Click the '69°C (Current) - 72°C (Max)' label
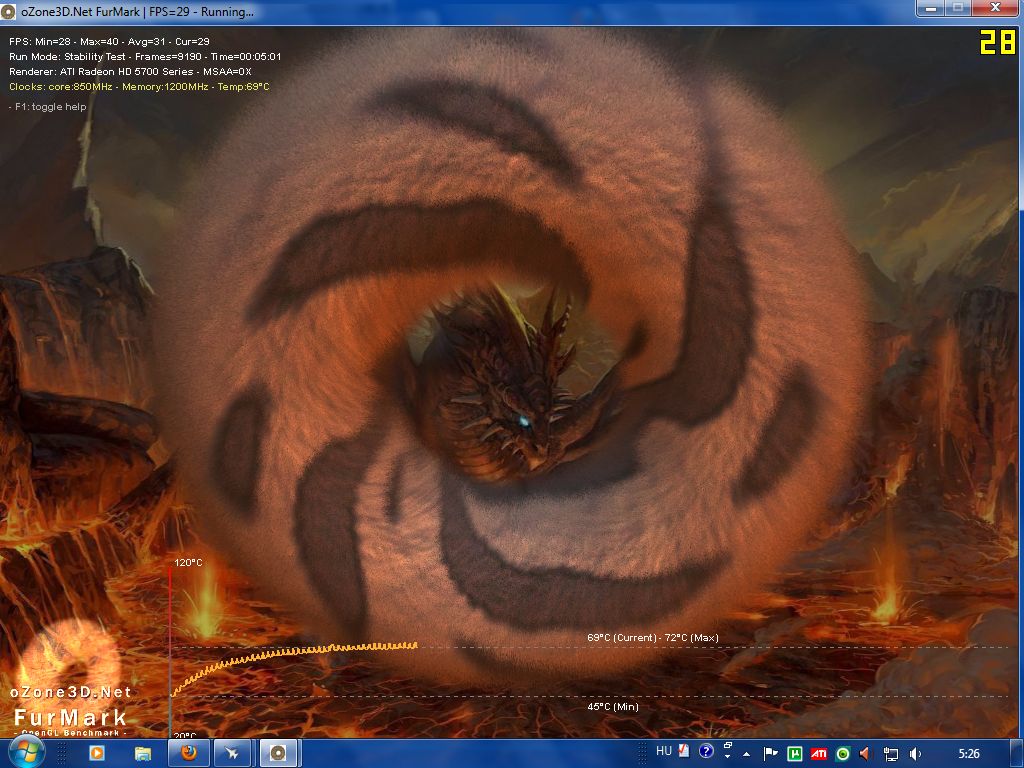Screen dimensions: 1024x768 click(652, 637)
